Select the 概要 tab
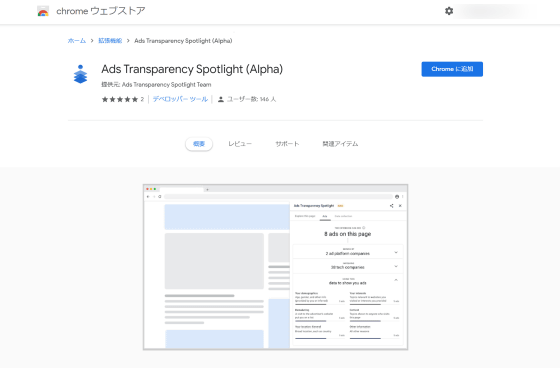The image size is (560, 368). click(x=199, y=144)
